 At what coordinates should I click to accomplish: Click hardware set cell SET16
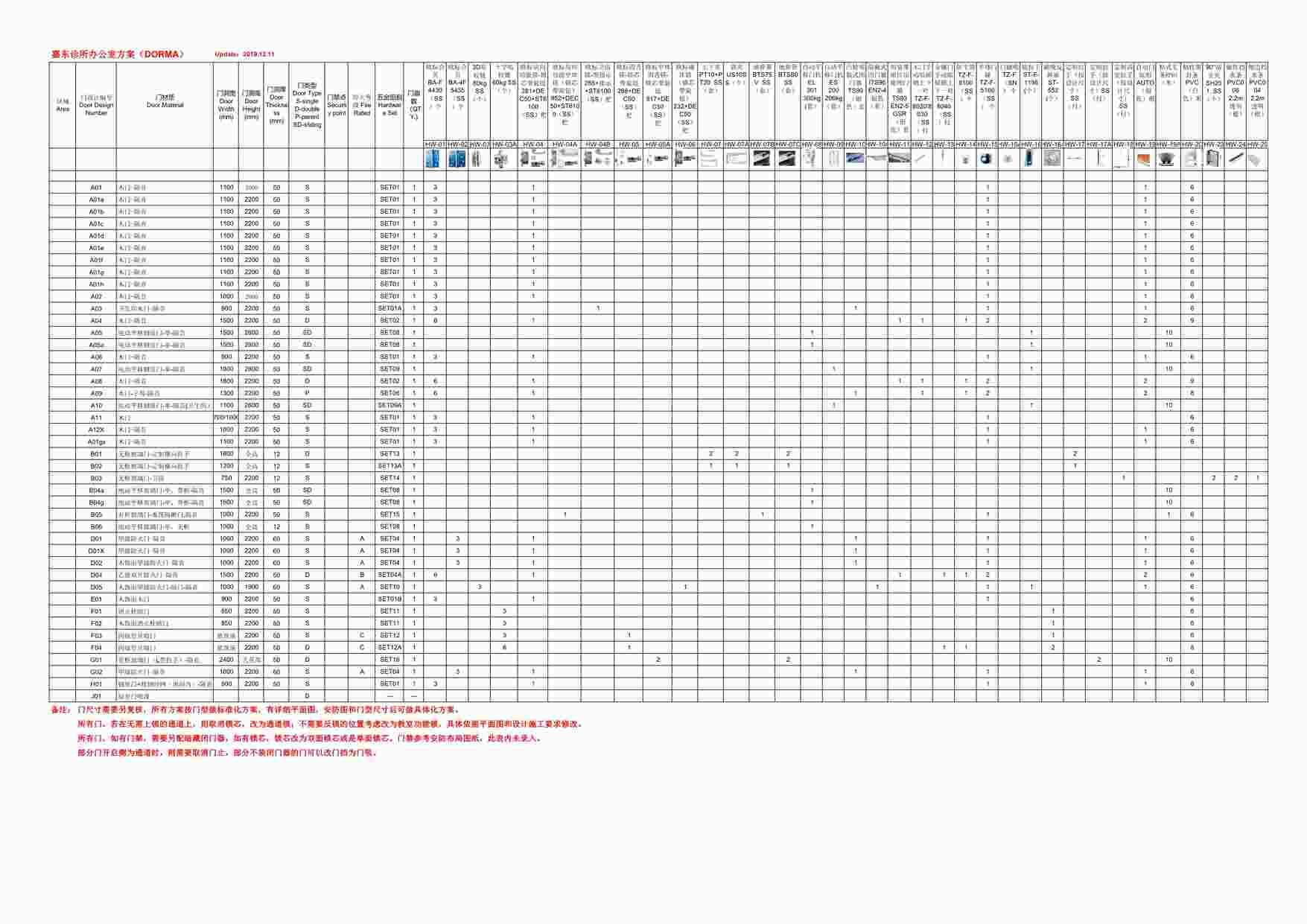389,660
